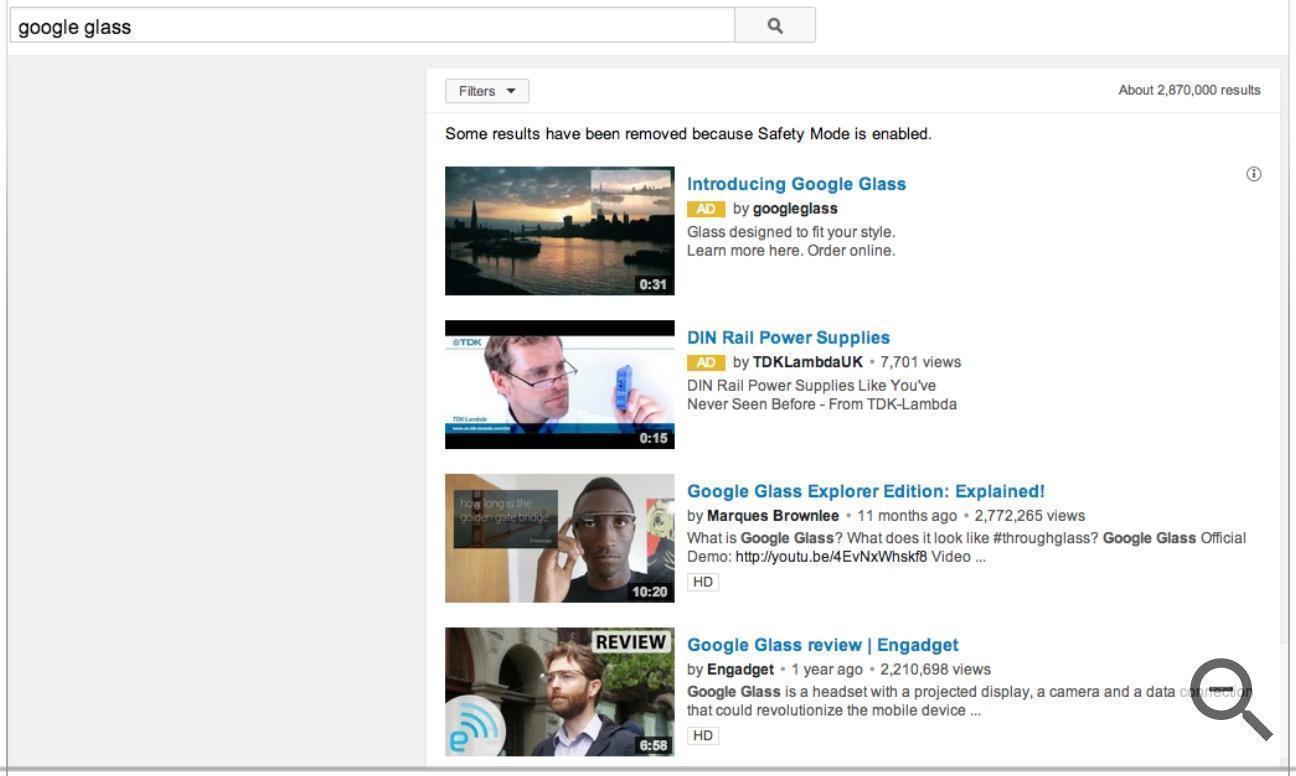Click the search magnifying glass icon
Screen dimensions: 1296x776
click(776, 26)
